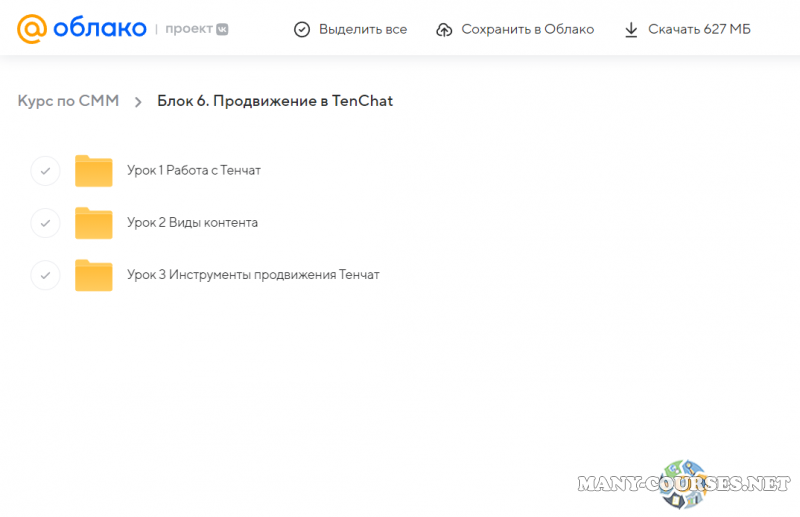Click current breadcrumb Блок 6. Продвижение в TenChat
This screenshot has height=517, width=800.
(275, 101)
